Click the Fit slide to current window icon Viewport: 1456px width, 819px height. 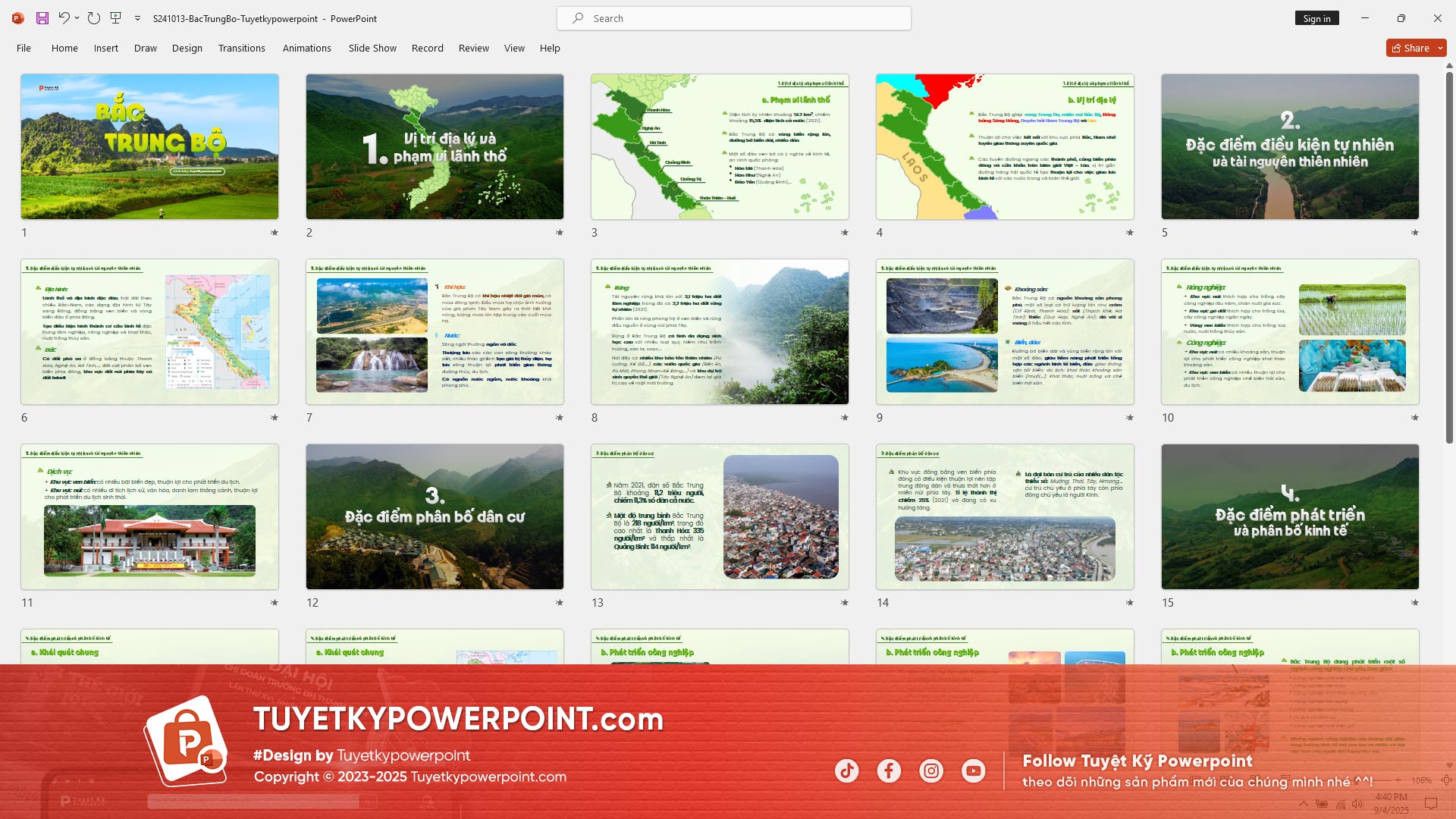click(1446, 780)
